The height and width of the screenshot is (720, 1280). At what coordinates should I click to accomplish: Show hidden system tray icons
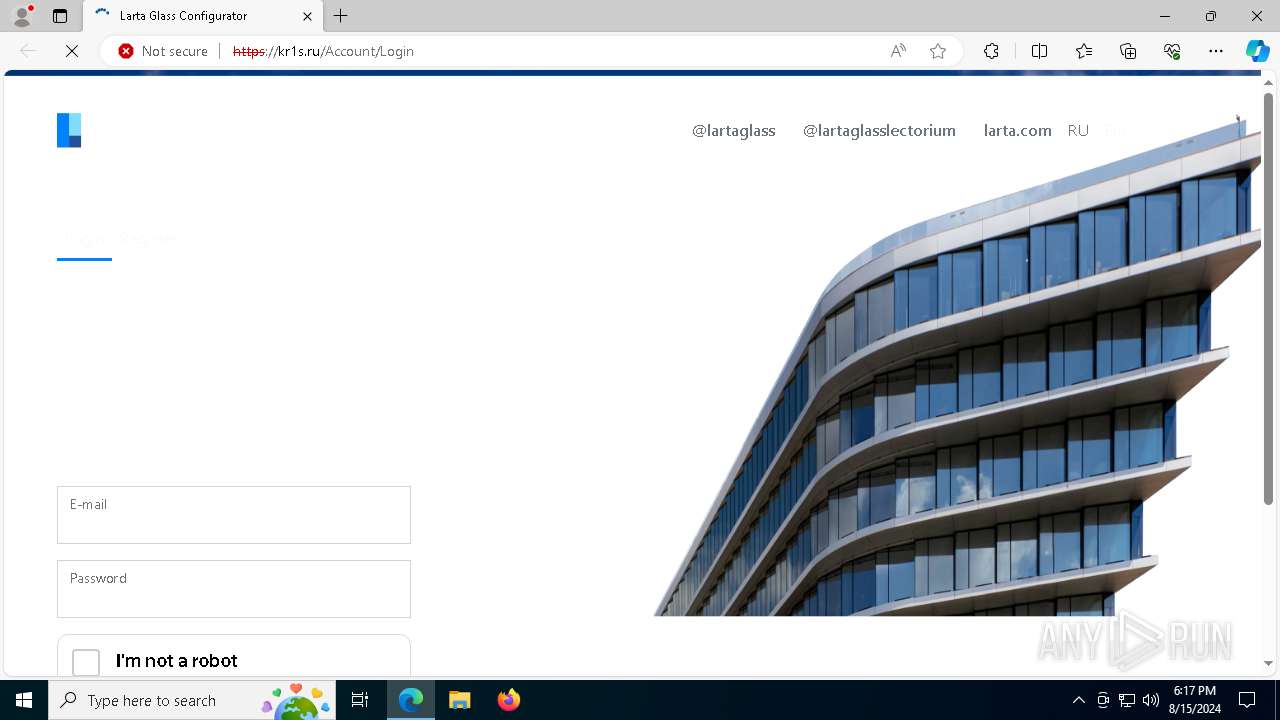1078,700
